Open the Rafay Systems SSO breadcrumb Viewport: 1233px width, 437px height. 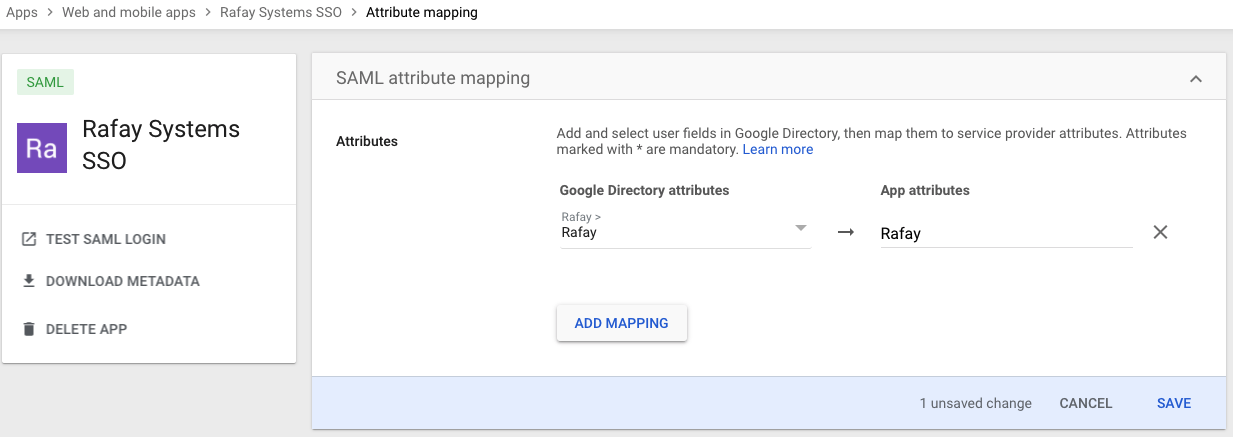point(281,13)
